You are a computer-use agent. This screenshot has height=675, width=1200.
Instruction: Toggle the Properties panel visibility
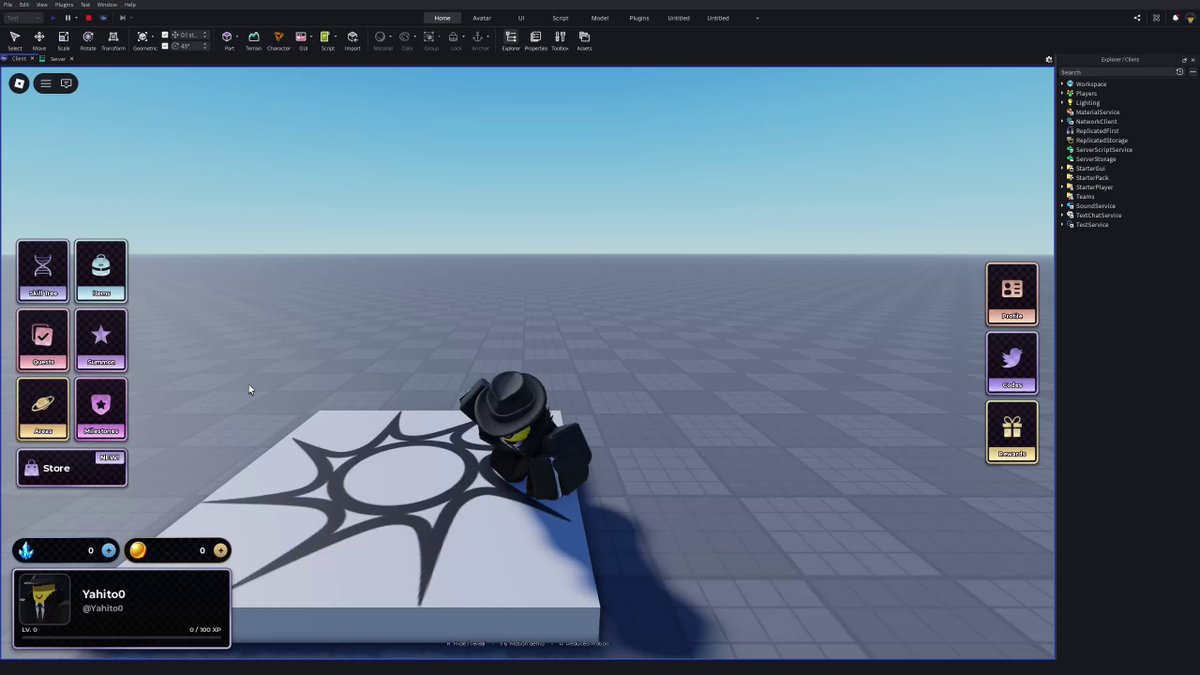click(536, 40)
